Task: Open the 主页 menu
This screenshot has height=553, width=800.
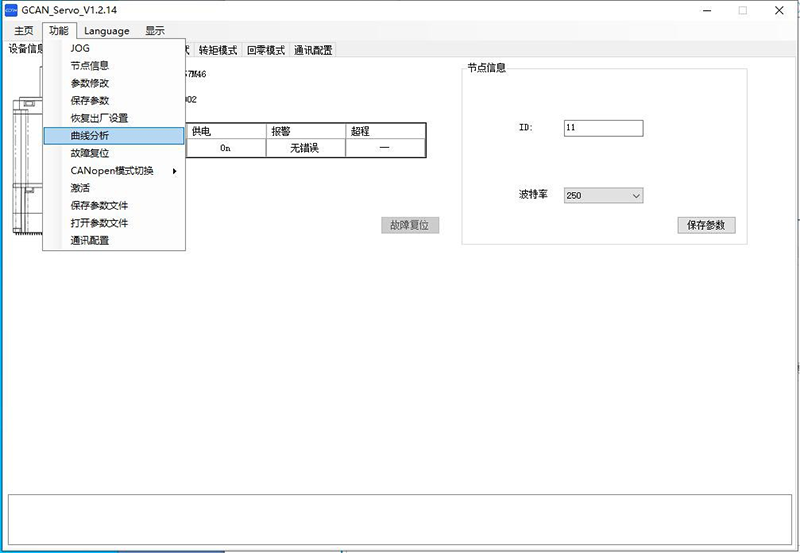Action: click(23, 31)
